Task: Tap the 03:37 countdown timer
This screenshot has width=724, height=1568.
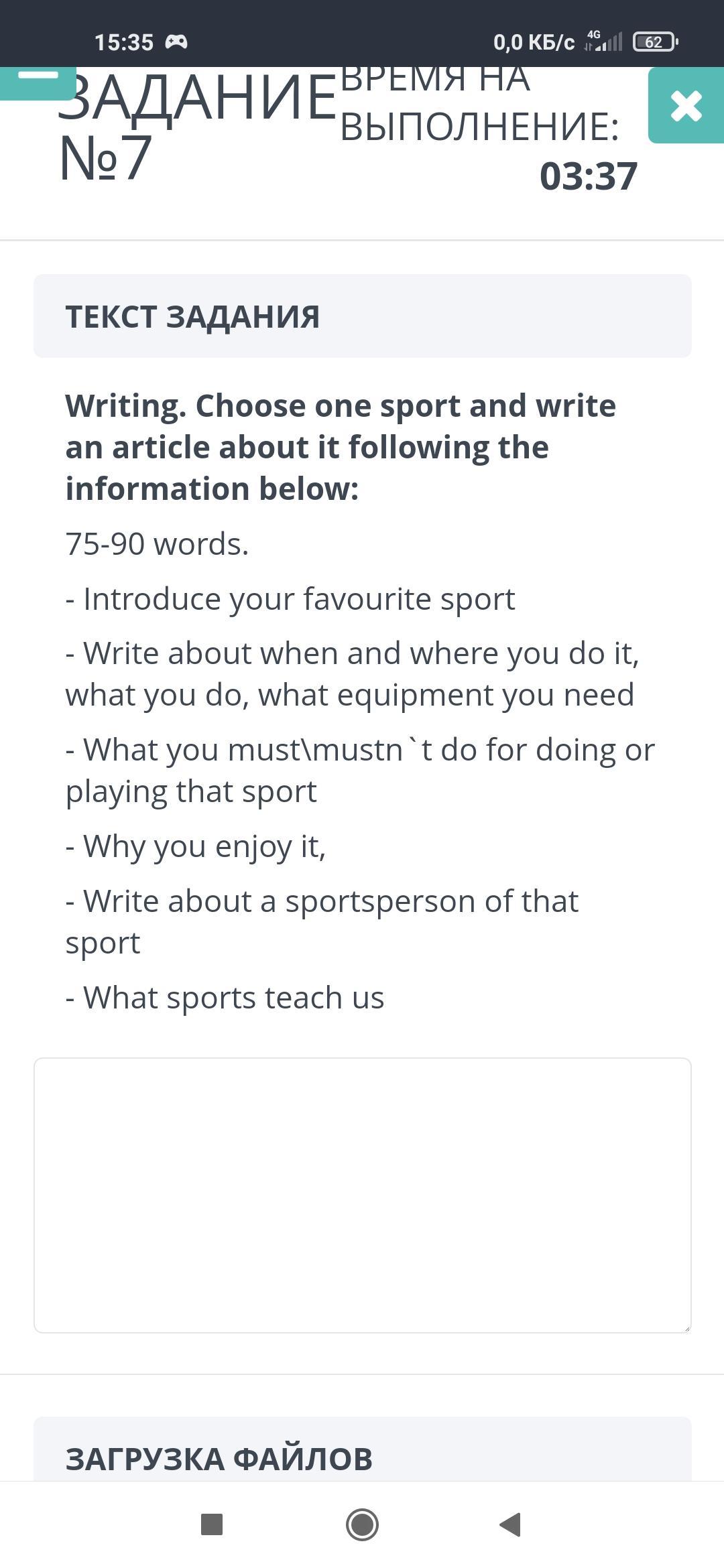Action: coord(588,176)
